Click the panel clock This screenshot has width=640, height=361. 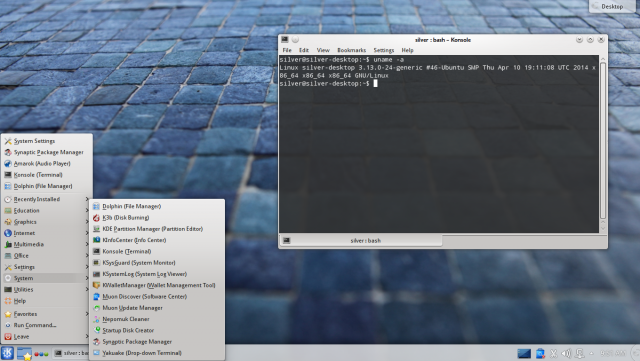[613, 353]
